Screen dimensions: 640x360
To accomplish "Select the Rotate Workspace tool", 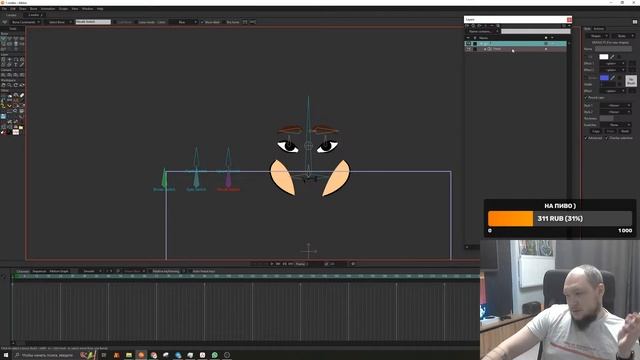I will pos(16,85).
